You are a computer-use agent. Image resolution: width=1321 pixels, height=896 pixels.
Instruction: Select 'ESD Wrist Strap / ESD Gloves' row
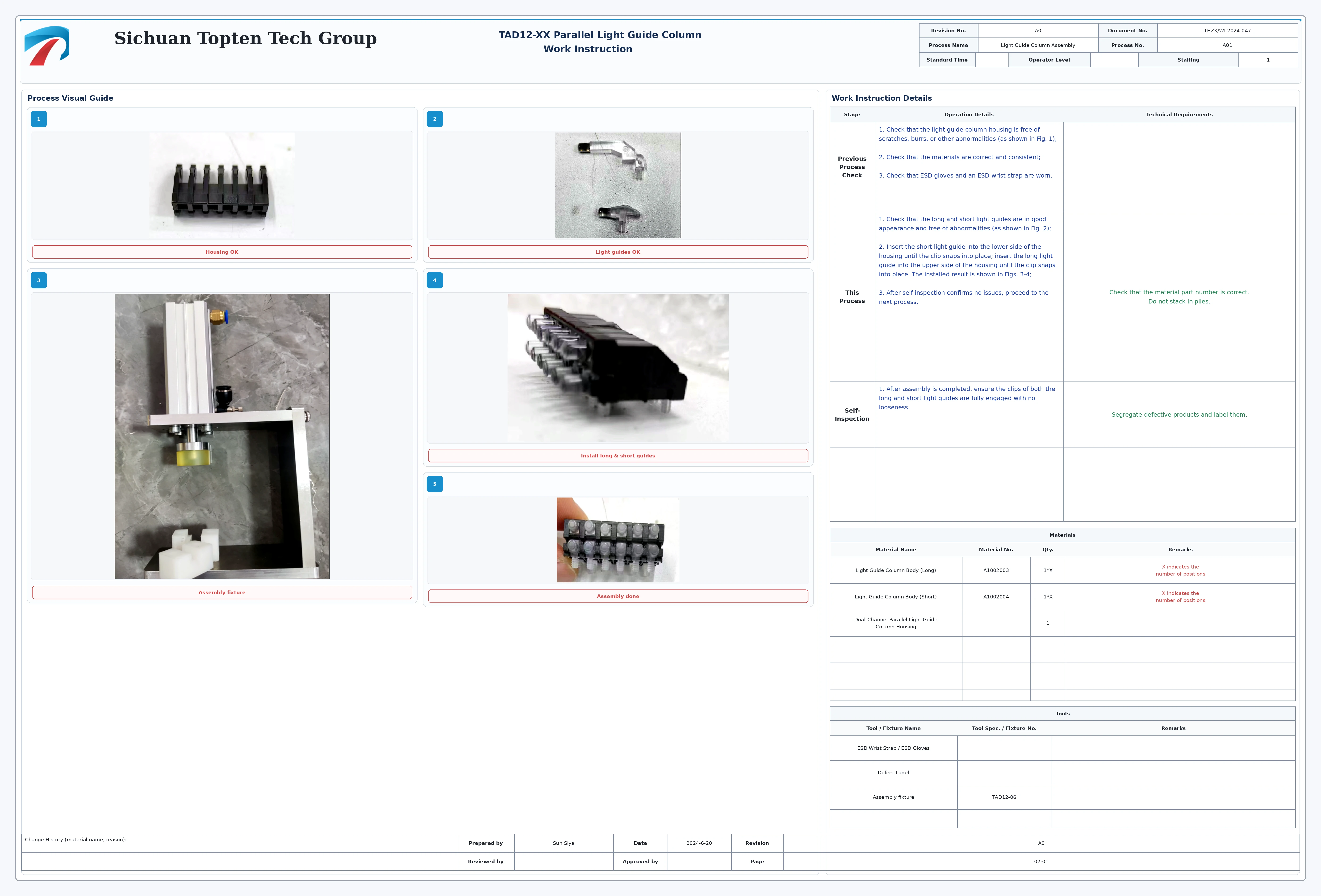tap(1062, 748)
